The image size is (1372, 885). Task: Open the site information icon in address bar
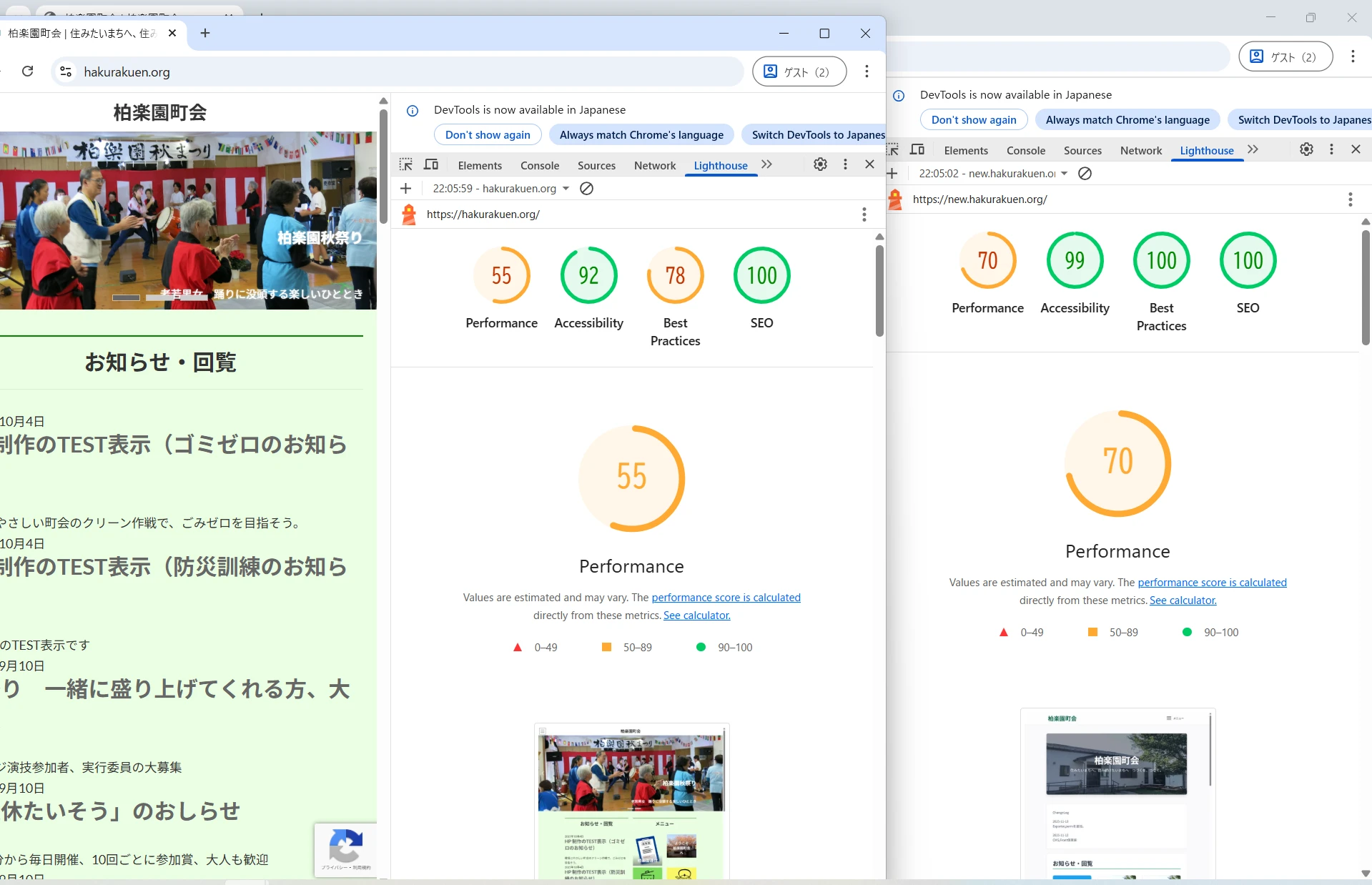point(66,71)
